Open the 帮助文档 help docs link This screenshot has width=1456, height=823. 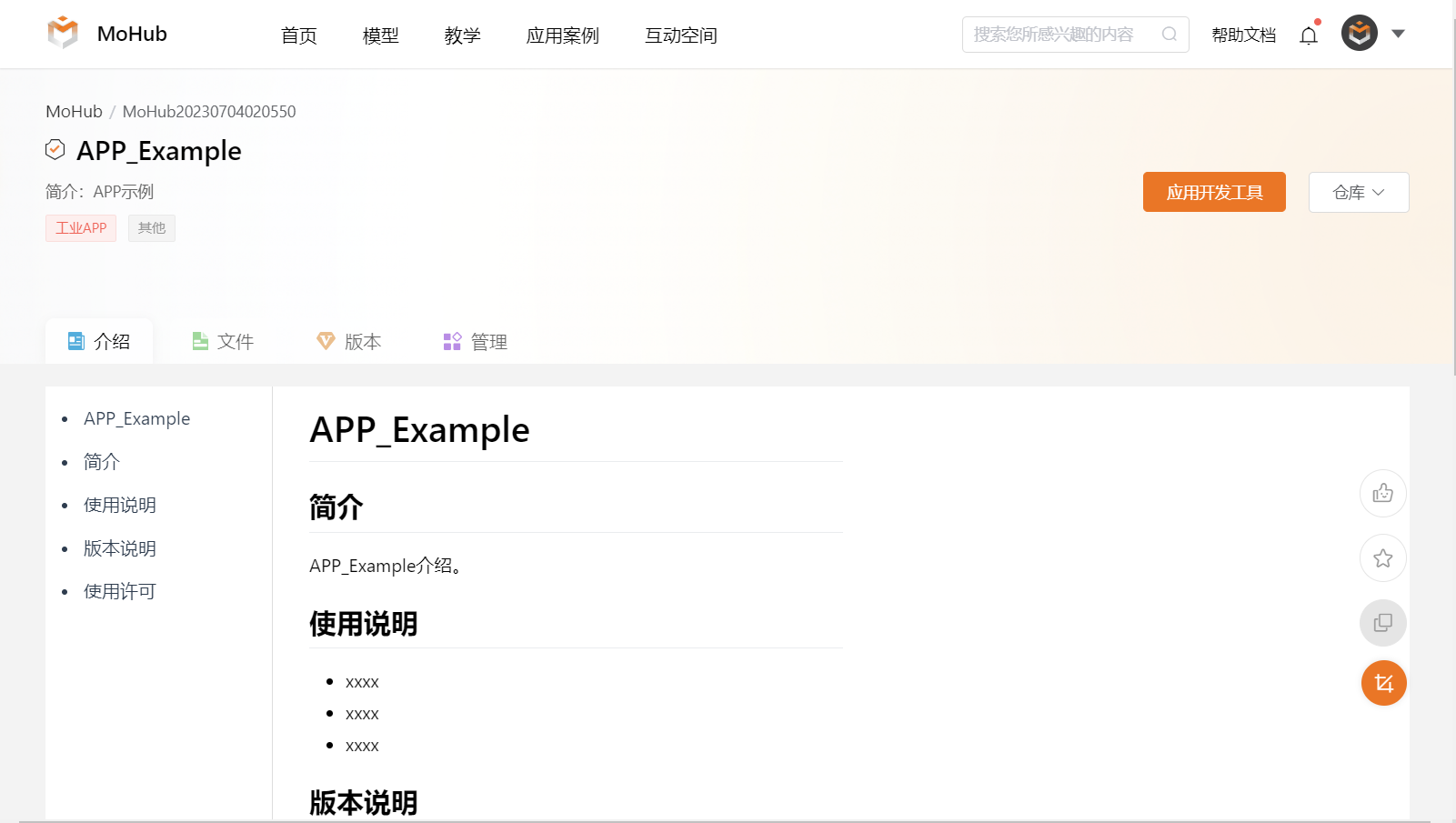(x=1243, y=35)
